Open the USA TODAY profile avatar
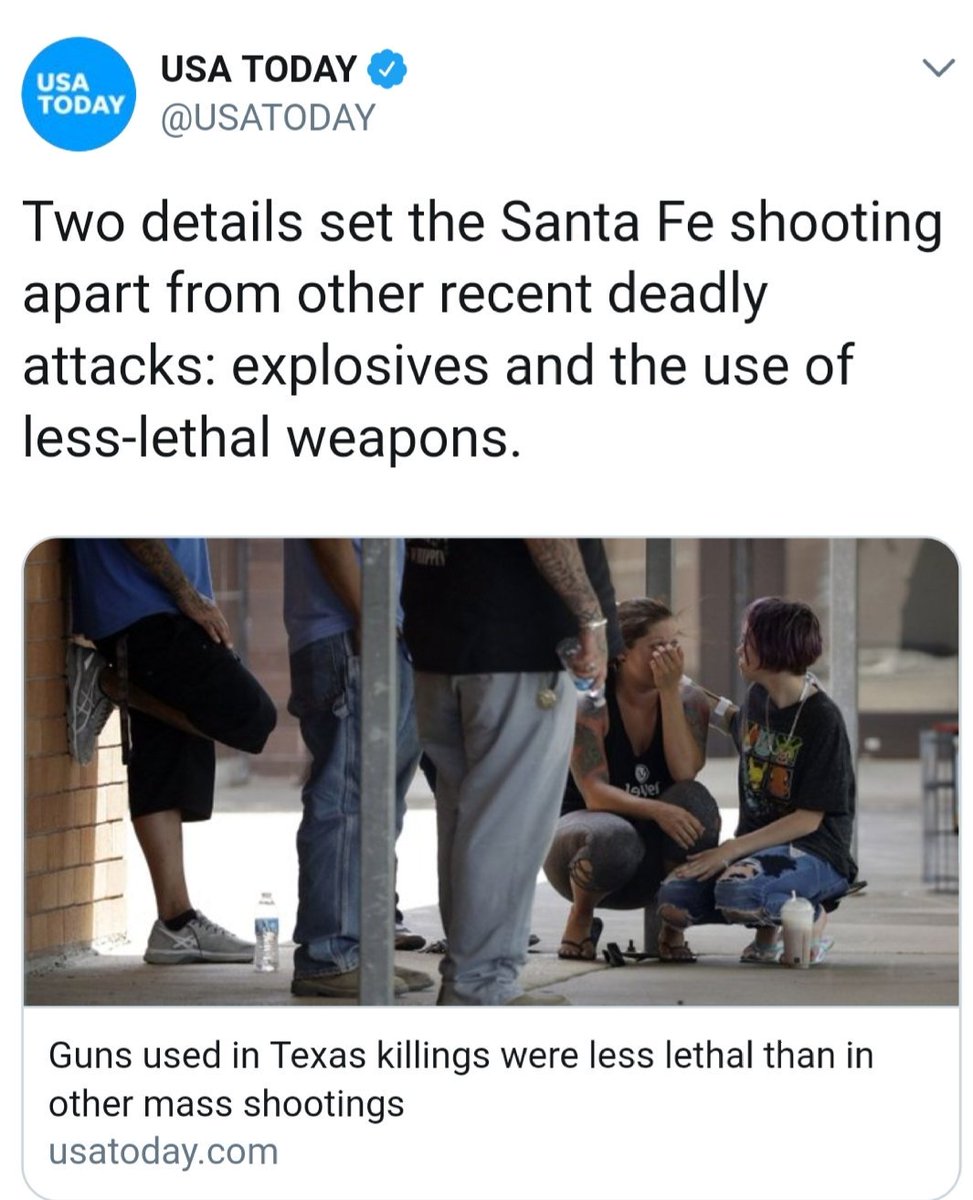973x1200 pixels. coord(79,93)
